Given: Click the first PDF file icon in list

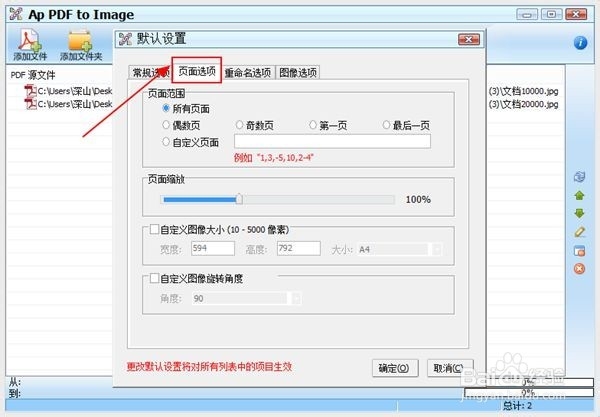Looking at the screenshot, I should tap(30, 91).
